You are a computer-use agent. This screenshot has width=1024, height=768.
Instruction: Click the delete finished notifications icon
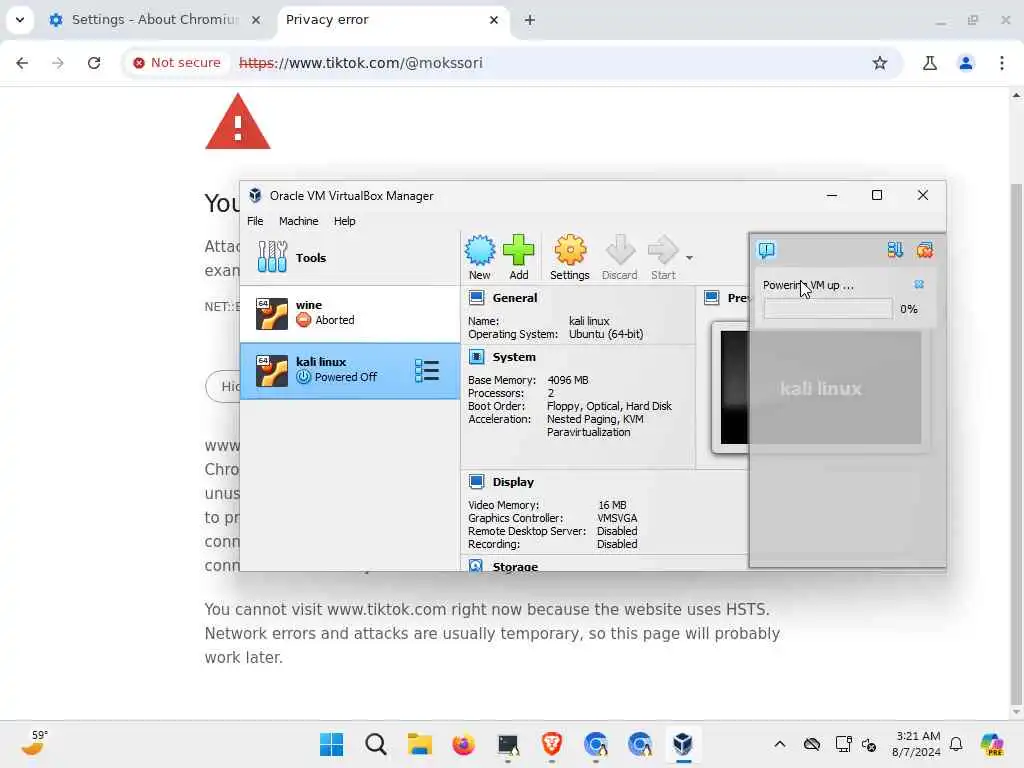click(x=925, y=250)
